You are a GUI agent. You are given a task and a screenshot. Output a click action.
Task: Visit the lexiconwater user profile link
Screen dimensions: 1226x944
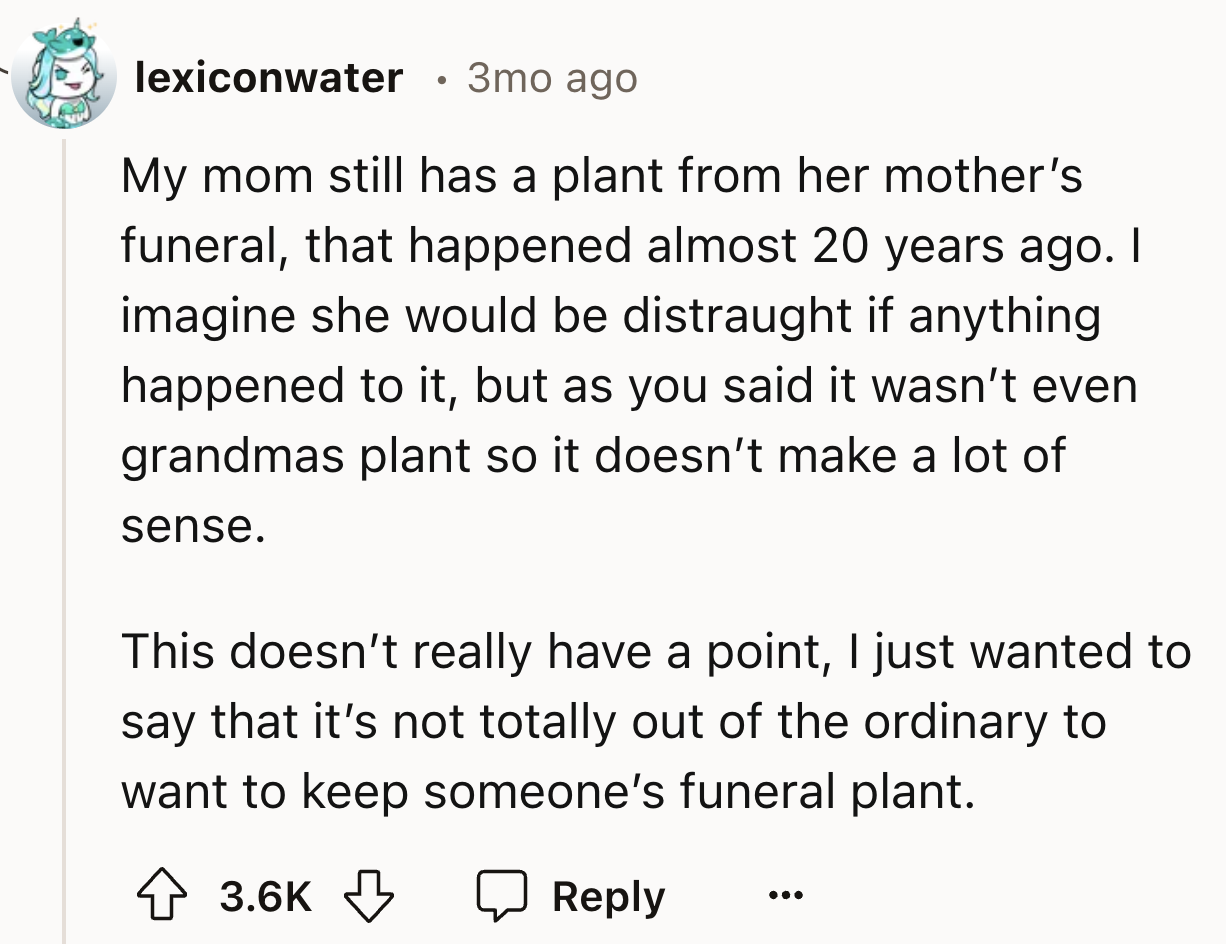coord(268,77)
